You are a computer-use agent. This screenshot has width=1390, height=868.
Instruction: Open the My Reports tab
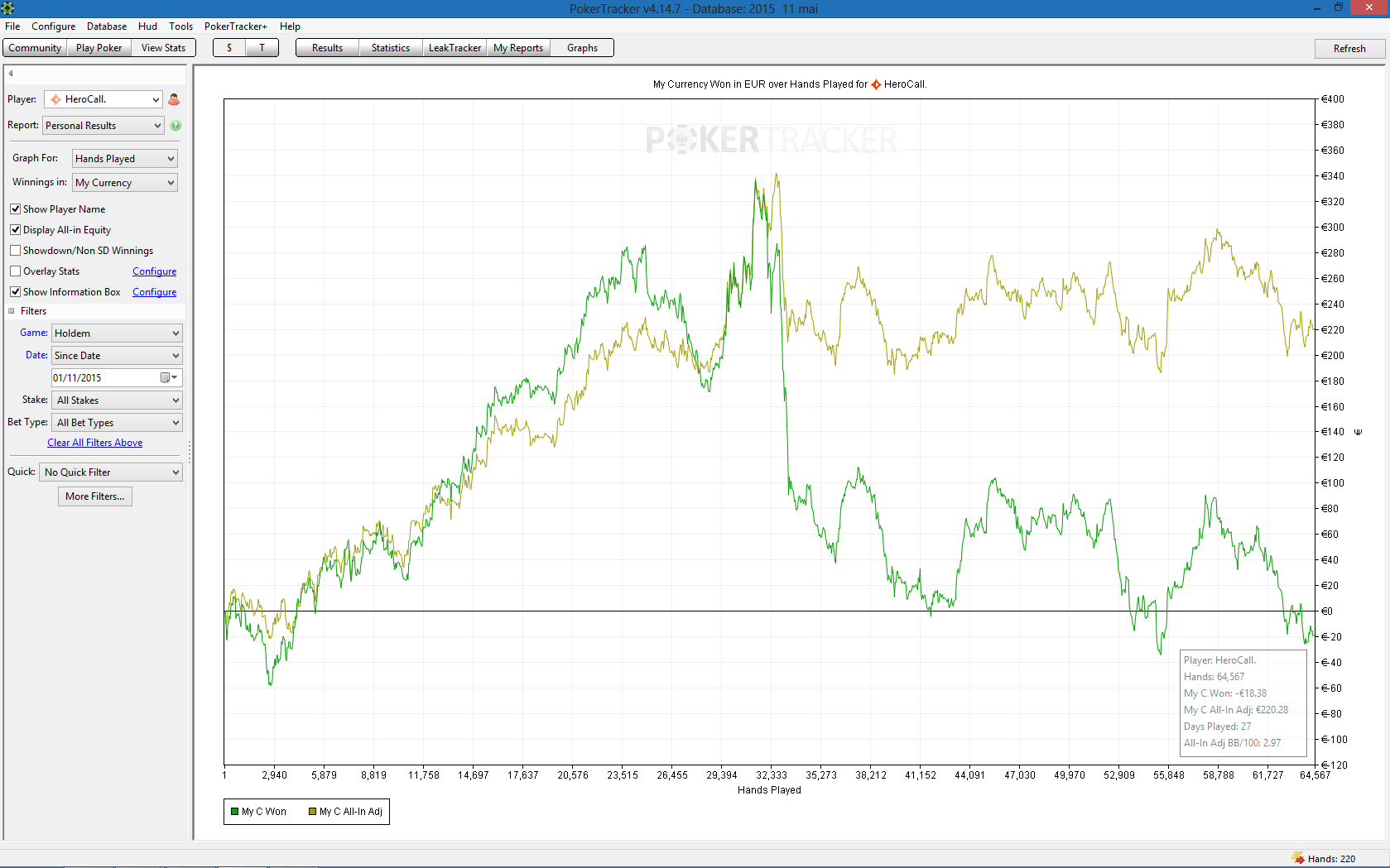click(518, 48)
